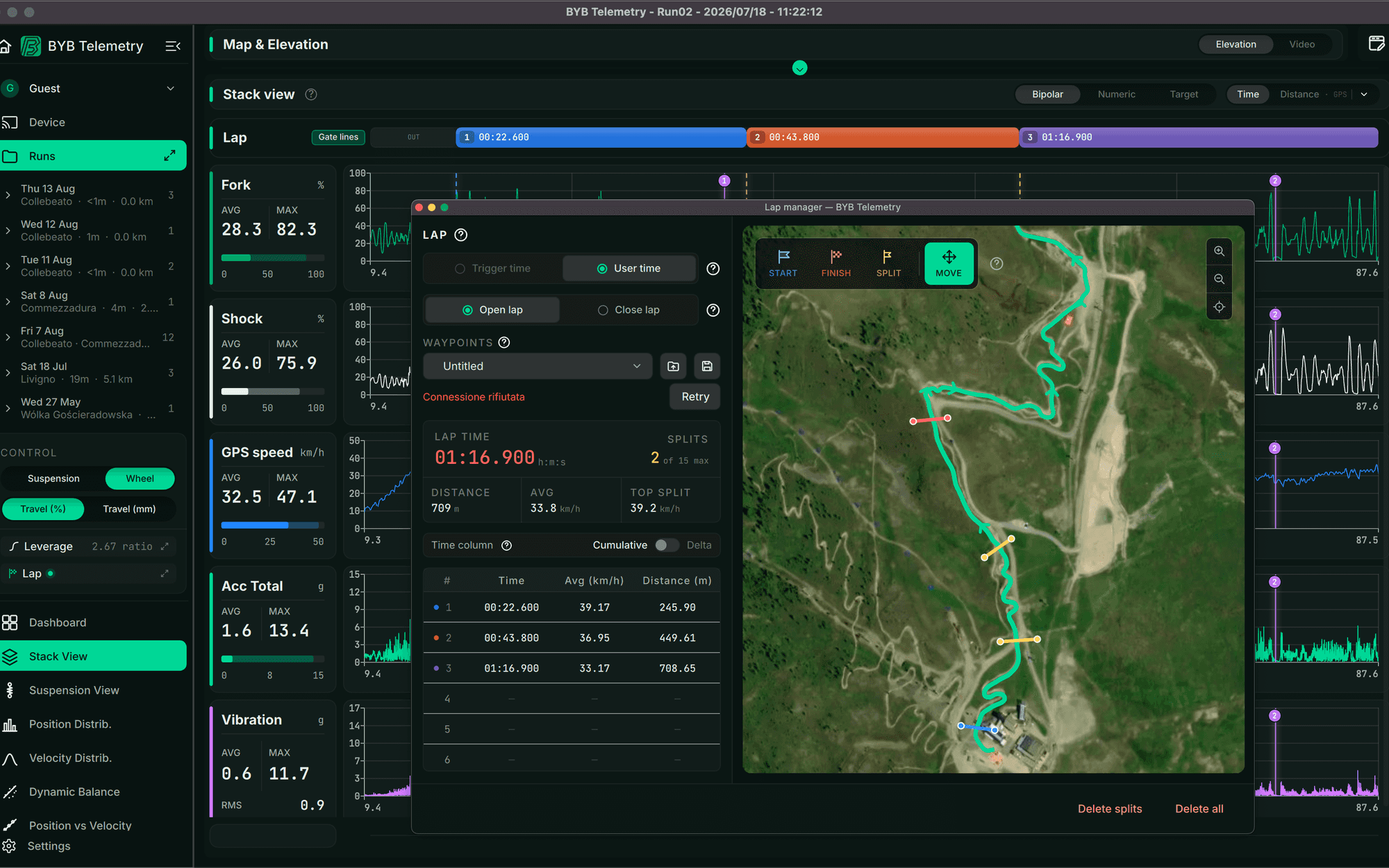Expand the Leverage ratio panel
Viewport: 1389px width, 868px height.
pos(165,546)
